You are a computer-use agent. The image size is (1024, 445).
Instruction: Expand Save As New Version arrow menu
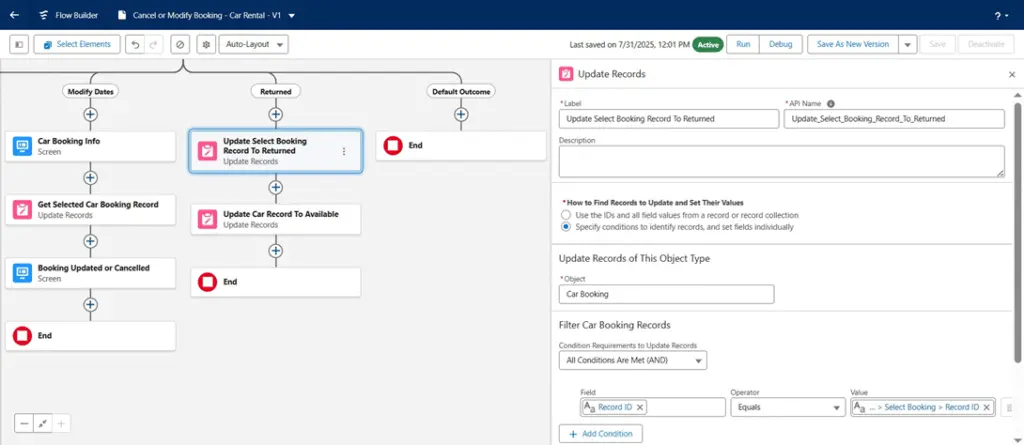click(x=907, y=44)
